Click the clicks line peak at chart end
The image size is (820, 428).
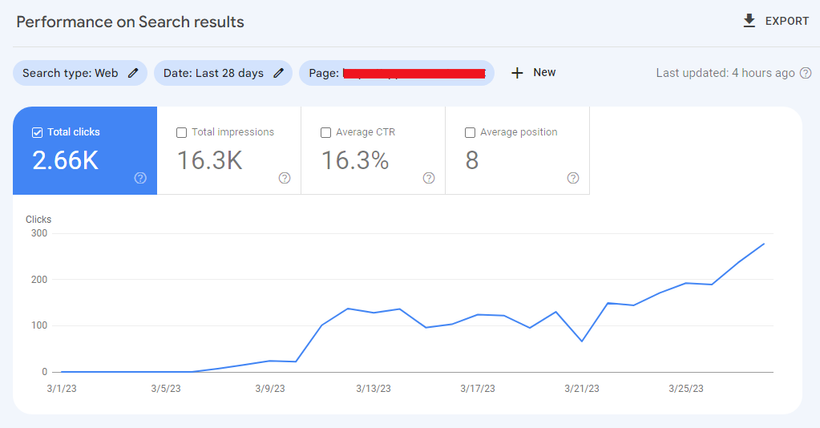765,243
